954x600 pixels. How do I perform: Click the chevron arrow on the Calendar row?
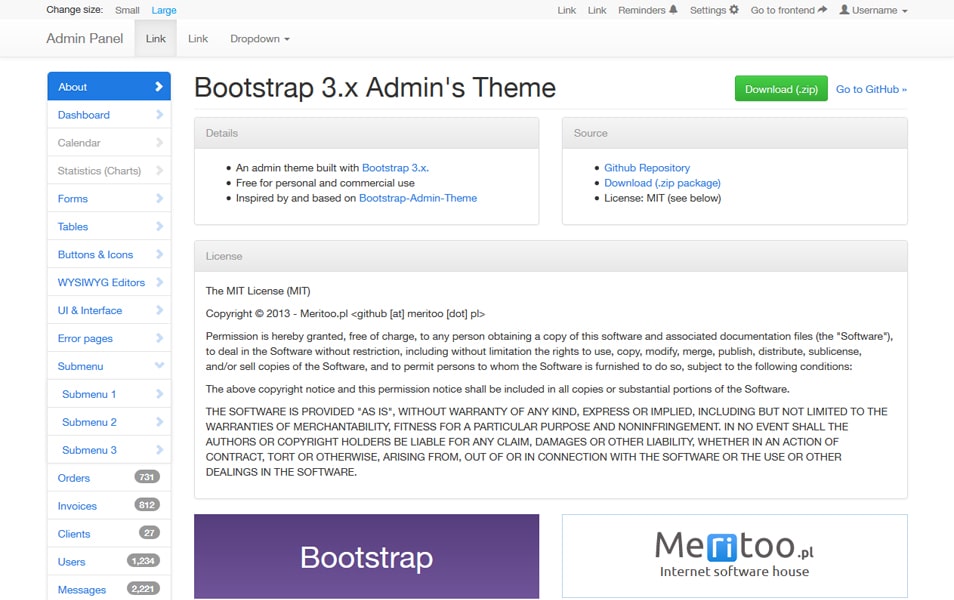(159, 142)
